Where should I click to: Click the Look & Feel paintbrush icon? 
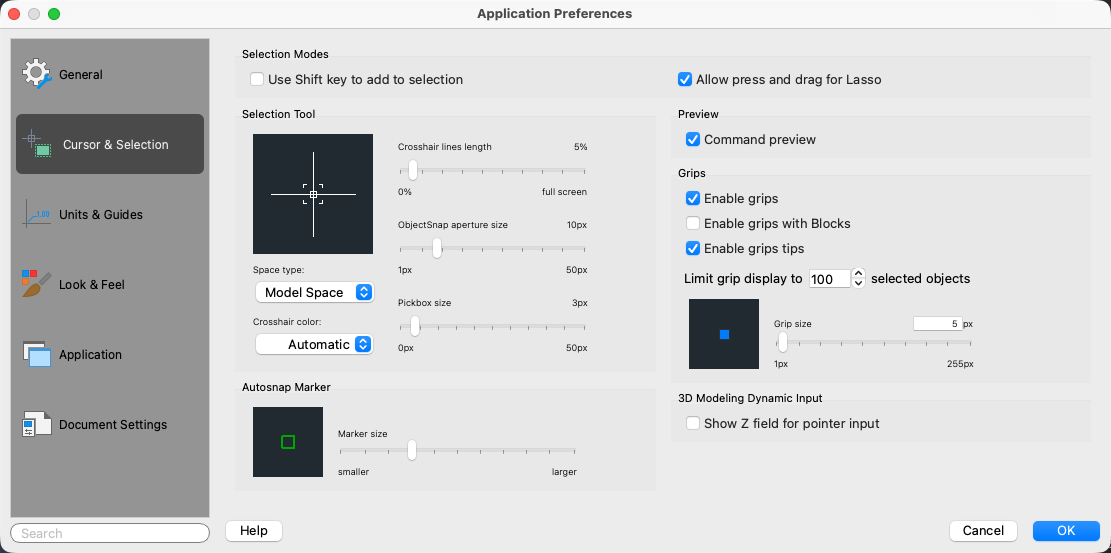pos(37,284)
